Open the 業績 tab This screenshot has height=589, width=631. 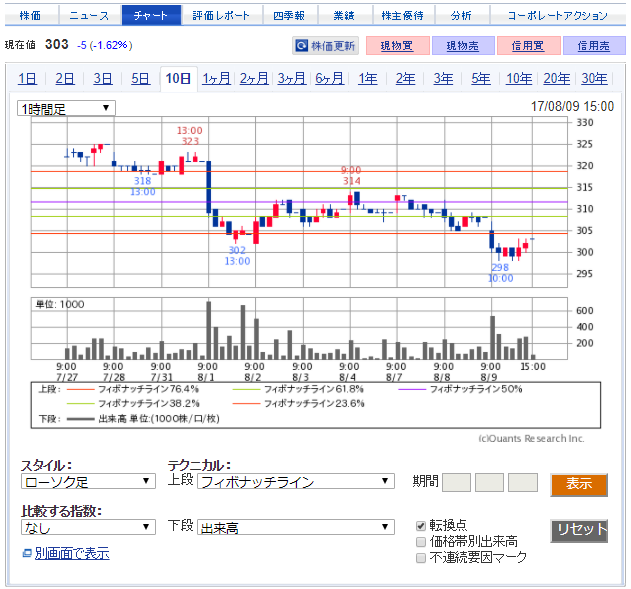pyautogui.click(x=345, y=15)
